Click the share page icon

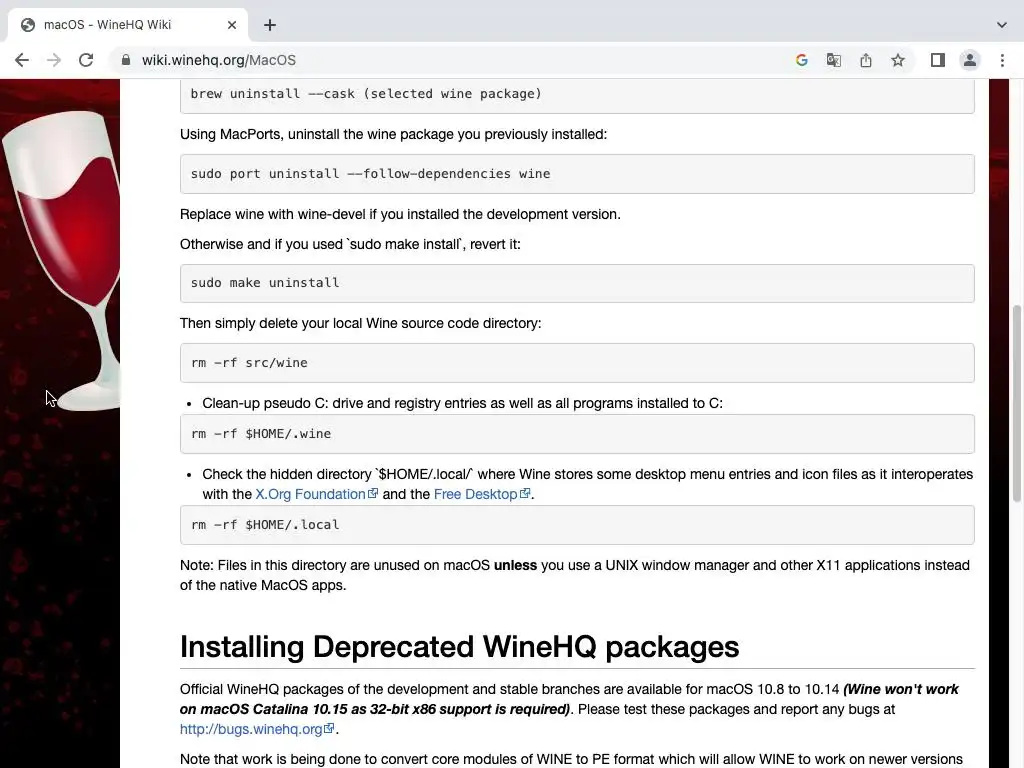tap(866, 60)
